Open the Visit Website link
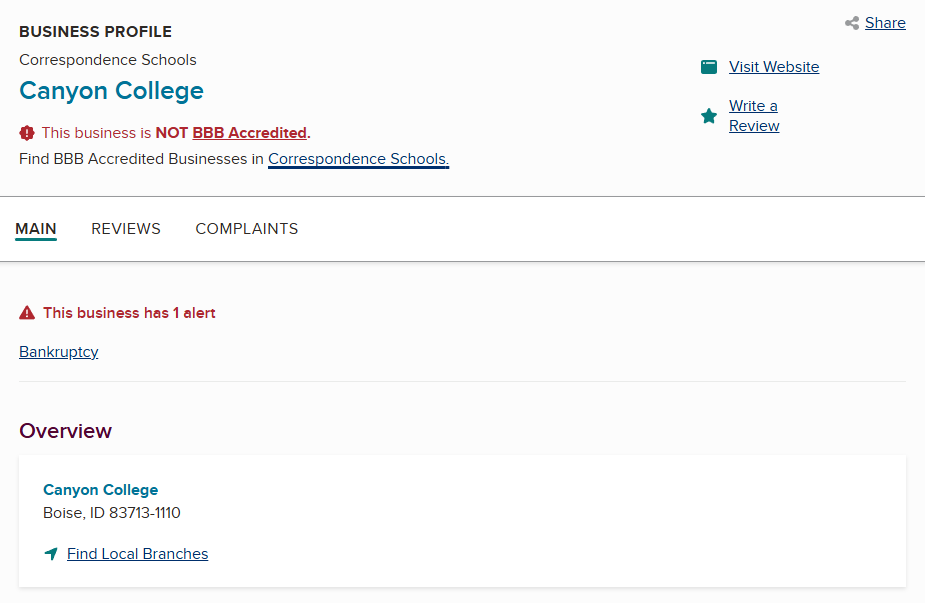 coord(773,67)
